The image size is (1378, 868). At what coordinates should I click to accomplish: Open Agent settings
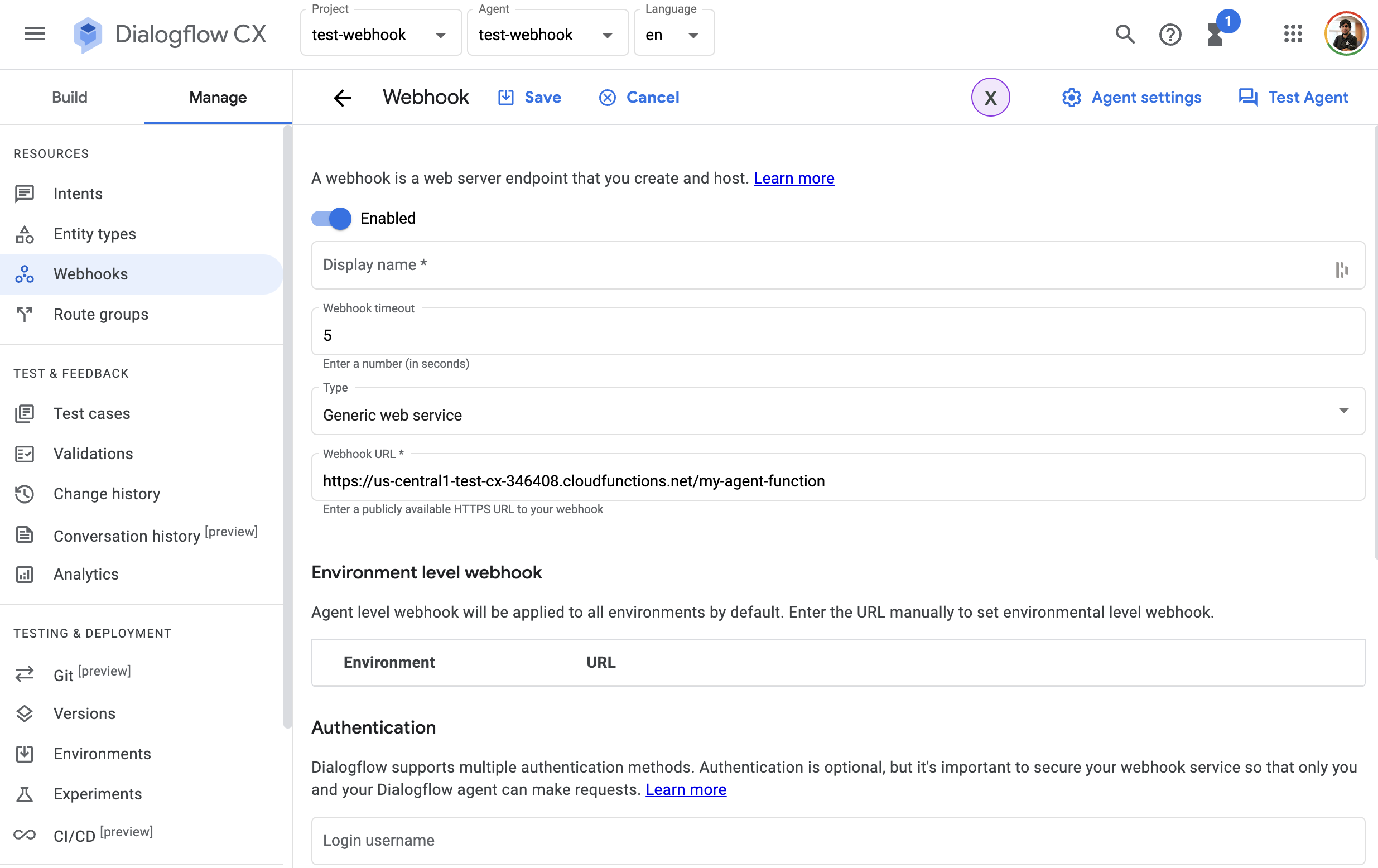pos(1131,97)
